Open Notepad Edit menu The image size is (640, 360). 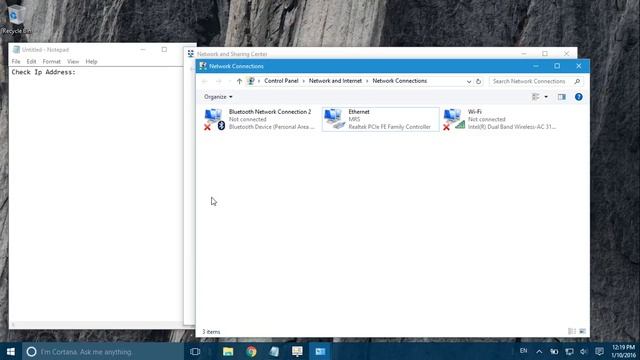pyautogui.click(x=31, y=62)
